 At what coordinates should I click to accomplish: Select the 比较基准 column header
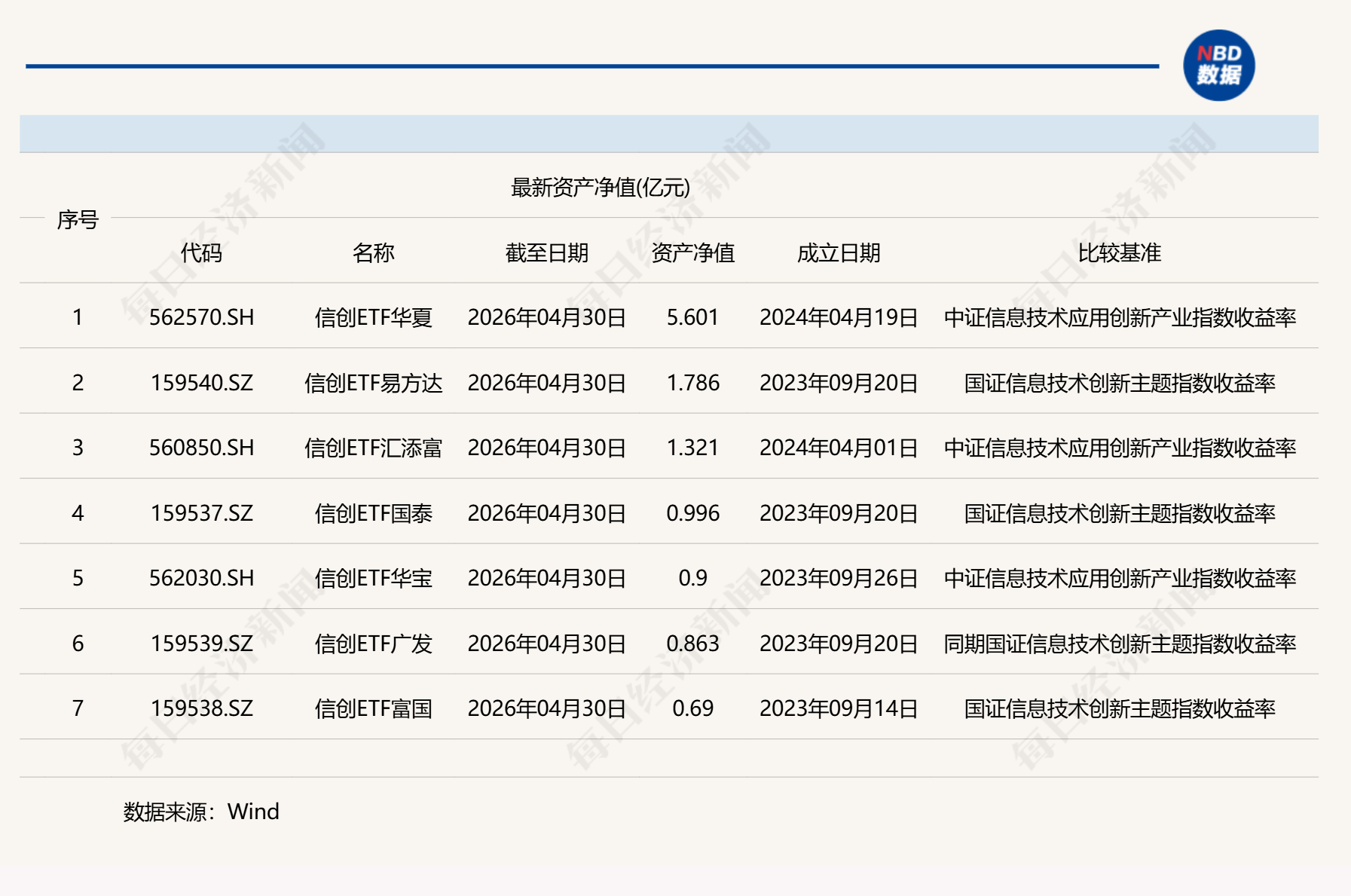pos(1119,252)
